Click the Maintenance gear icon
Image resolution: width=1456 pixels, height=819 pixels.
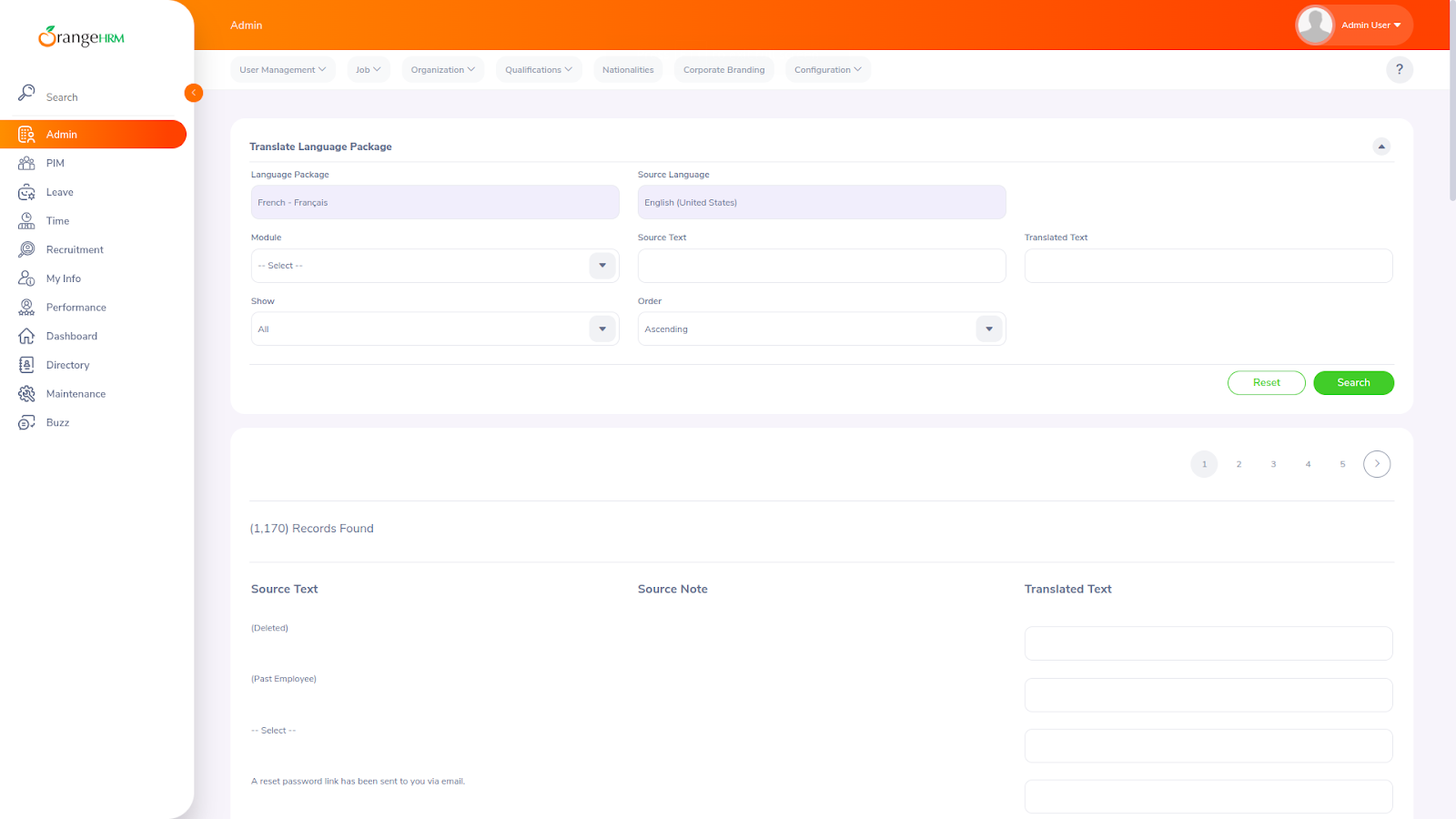click(26, 394)
